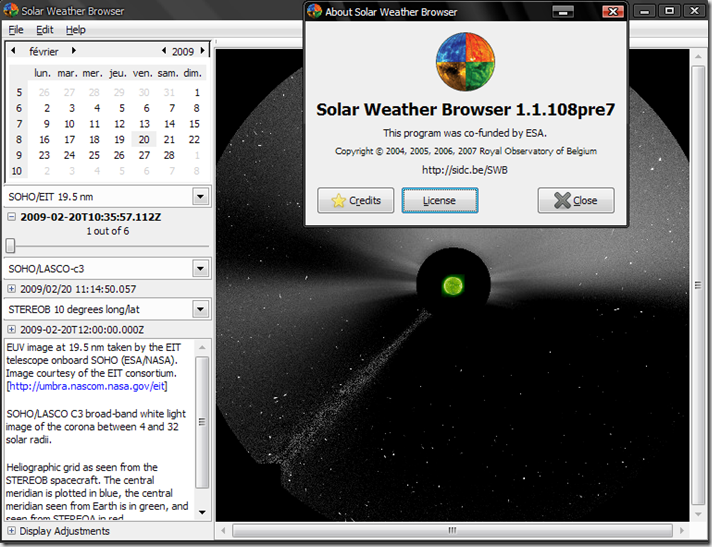
Task: Click the image viewer scroll right arrow
Action: [681, 530]
